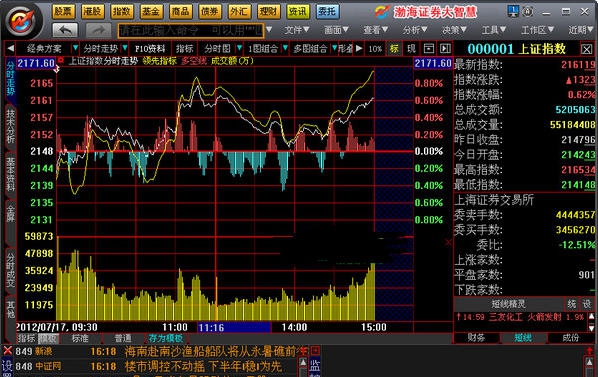Open the 画面 menu
This screenshot has width=598, height=377.
point(336,30)
